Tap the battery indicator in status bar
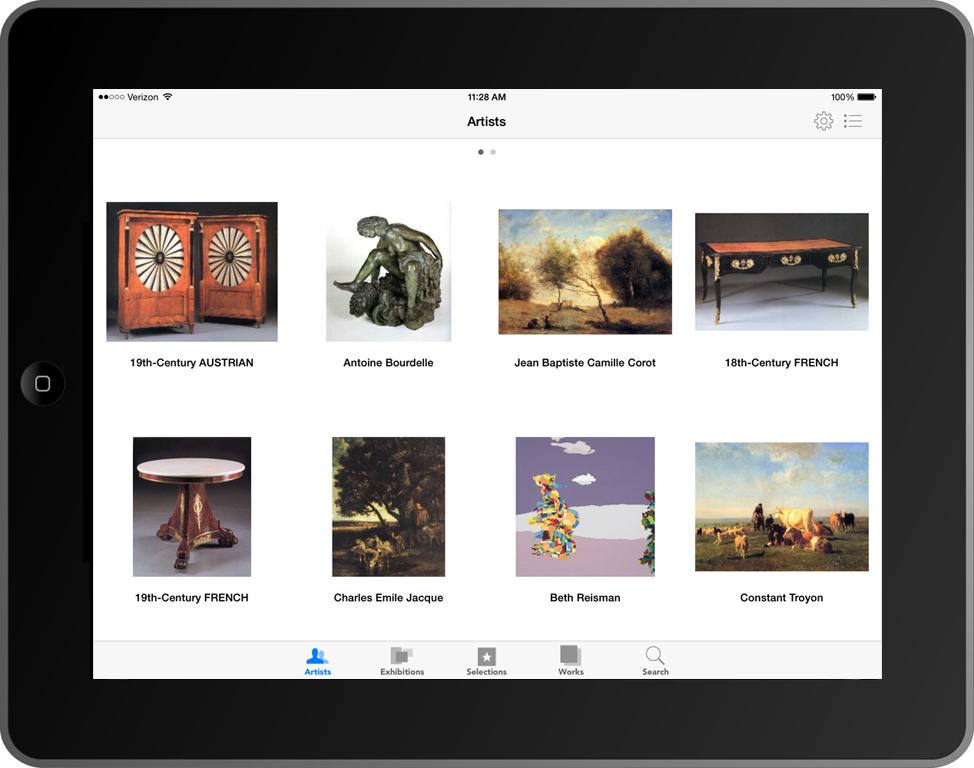 [x=867, y=97]
